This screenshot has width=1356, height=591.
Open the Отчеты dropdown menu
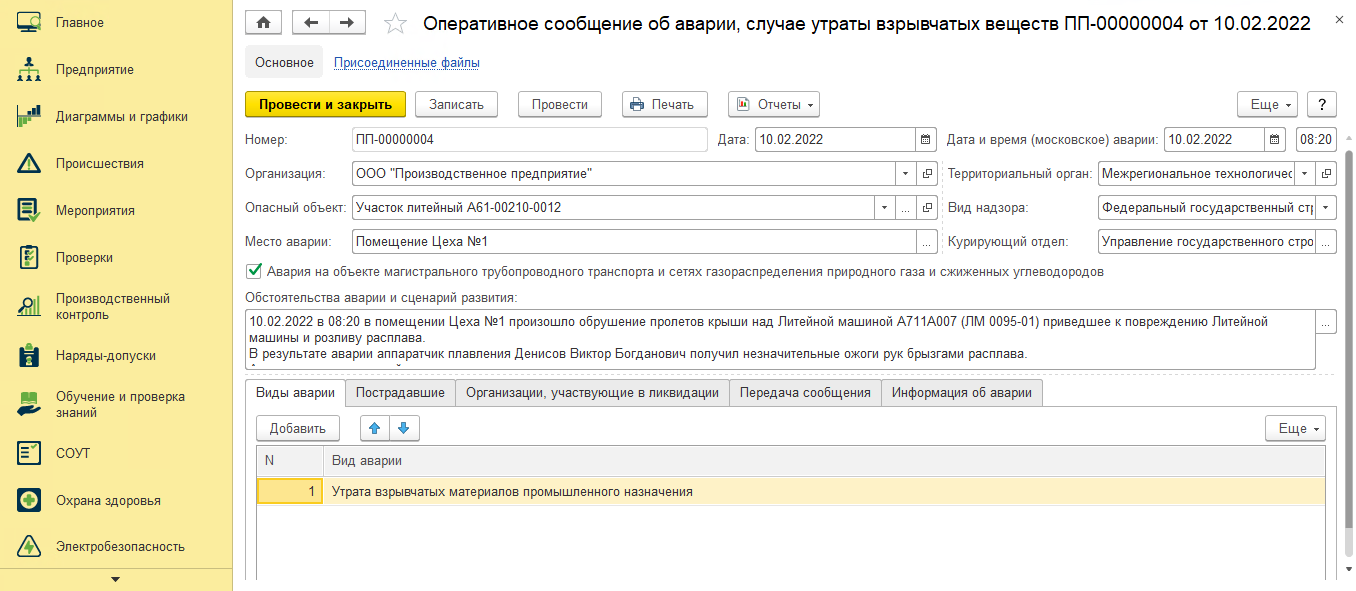(x=774, y=104)
